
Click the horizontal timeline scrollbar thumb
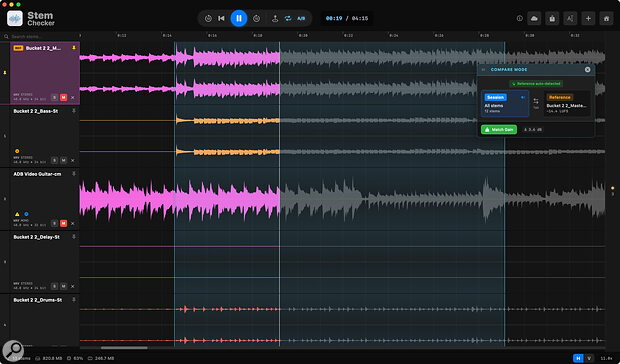124,348
